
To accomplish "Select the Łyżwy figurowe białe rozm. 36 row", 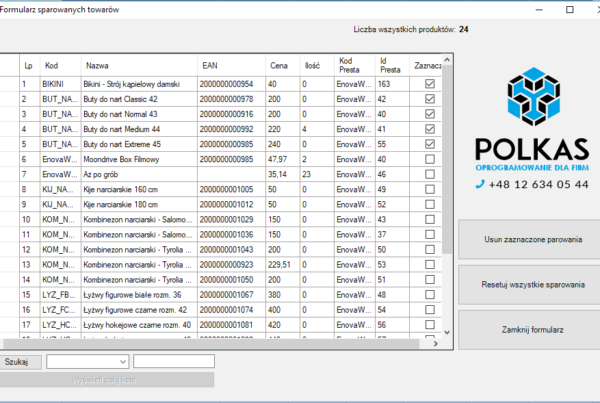I will point(138,294).
